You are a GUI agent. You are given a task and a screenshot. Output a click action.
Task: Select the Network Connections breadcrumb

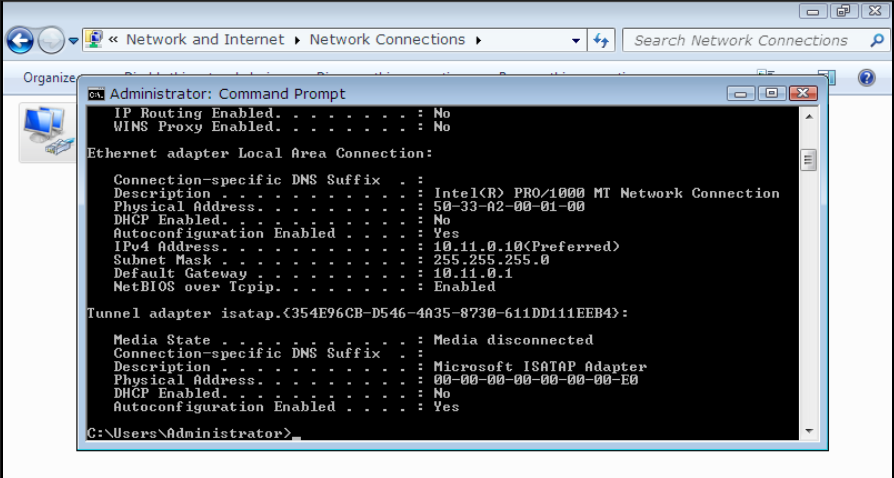(x=387, y=40)
